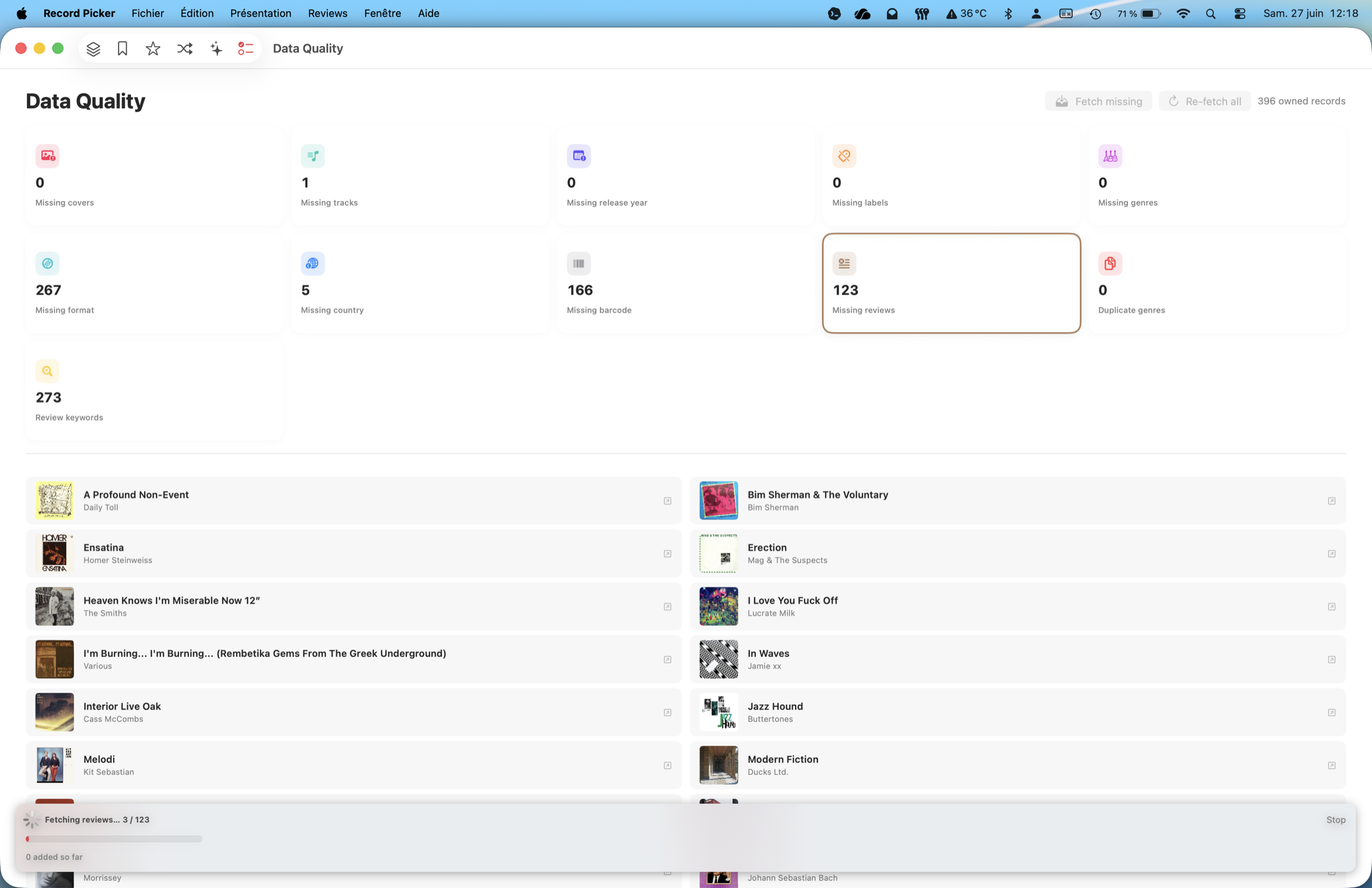Open the Édition menu
Image resolution: width=1372 pixels, height=888 pixels.
197,13
